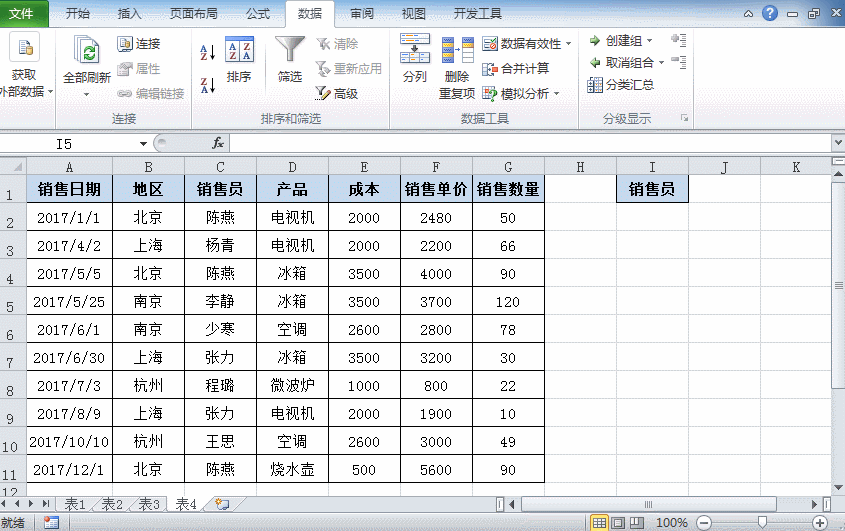The height and width of the screenshot is (531, 845).
Task: Switch to Formulas tab
Action: point(258,13)
